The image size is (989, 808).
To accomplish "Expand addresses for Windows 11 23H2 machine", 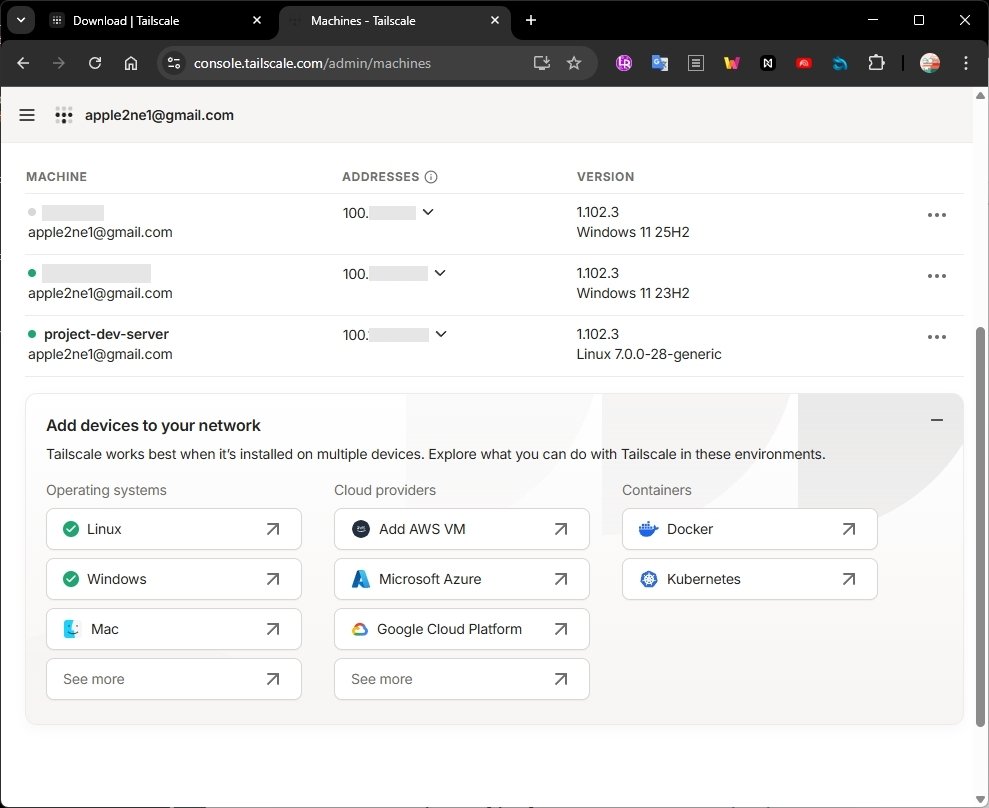I will [x=440, y=273].
